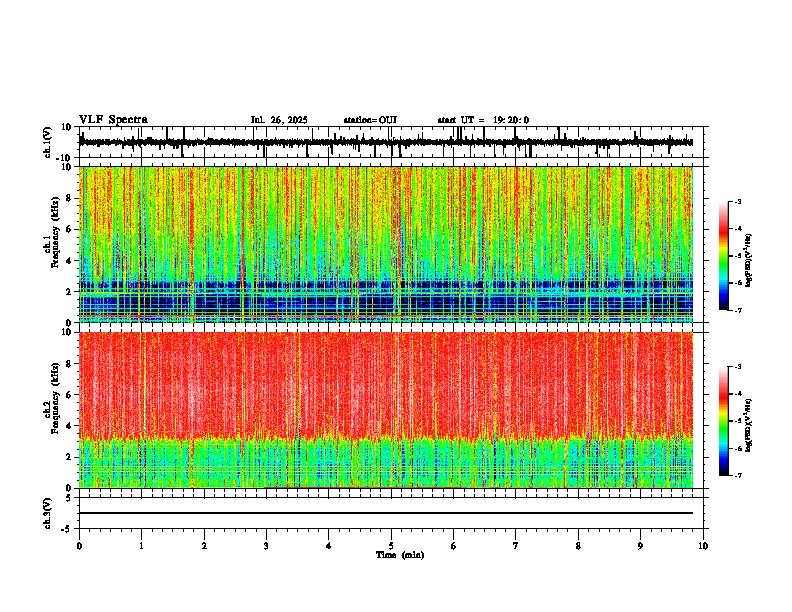Click the time axis tick labeled 6
This screenshot has height=612, width=792.
(x=454, y=546)
